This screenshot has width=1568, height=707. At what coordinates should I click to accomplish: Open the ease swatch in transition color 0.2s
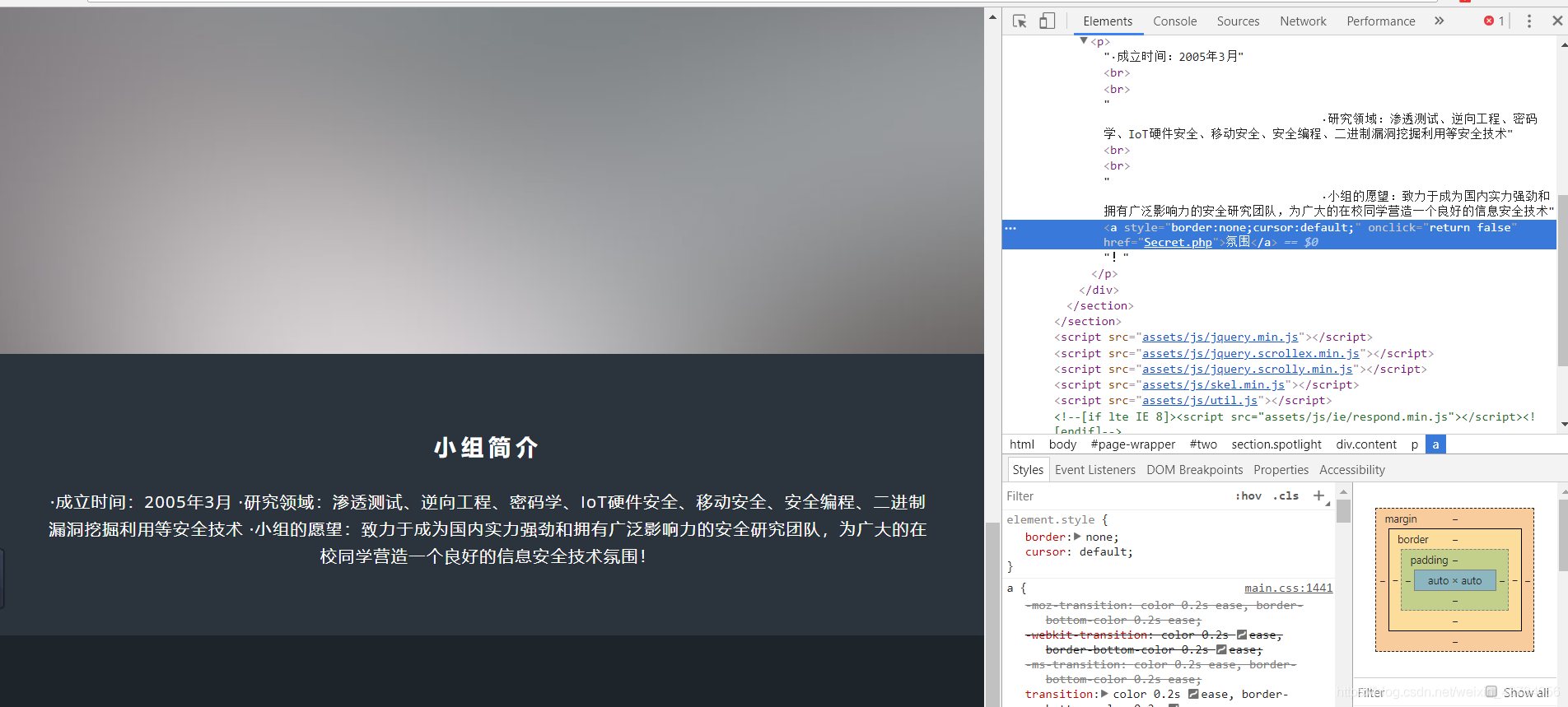tap(1193, 694)
